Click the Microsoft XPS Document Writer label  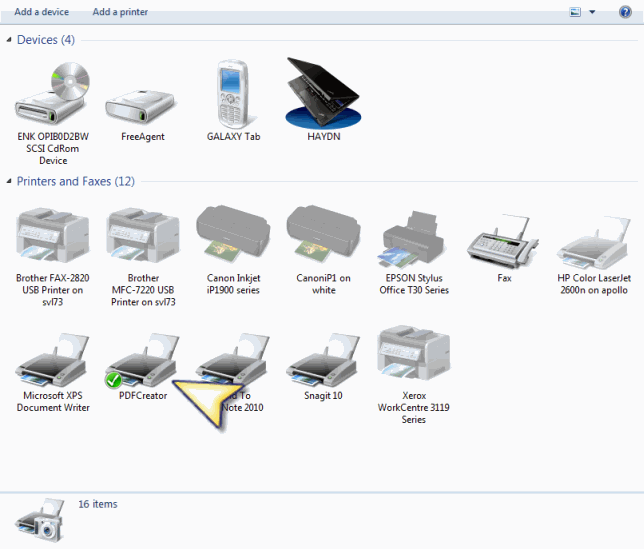tap(53, 402)
